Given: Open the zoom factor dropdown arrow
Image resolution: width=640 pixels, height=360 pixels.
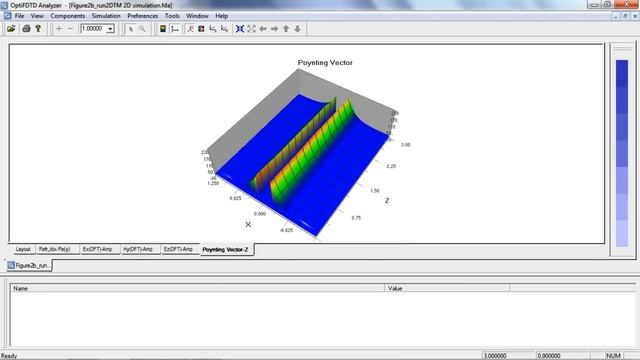Looking at the screenshot, I should [x=110, y=29].
